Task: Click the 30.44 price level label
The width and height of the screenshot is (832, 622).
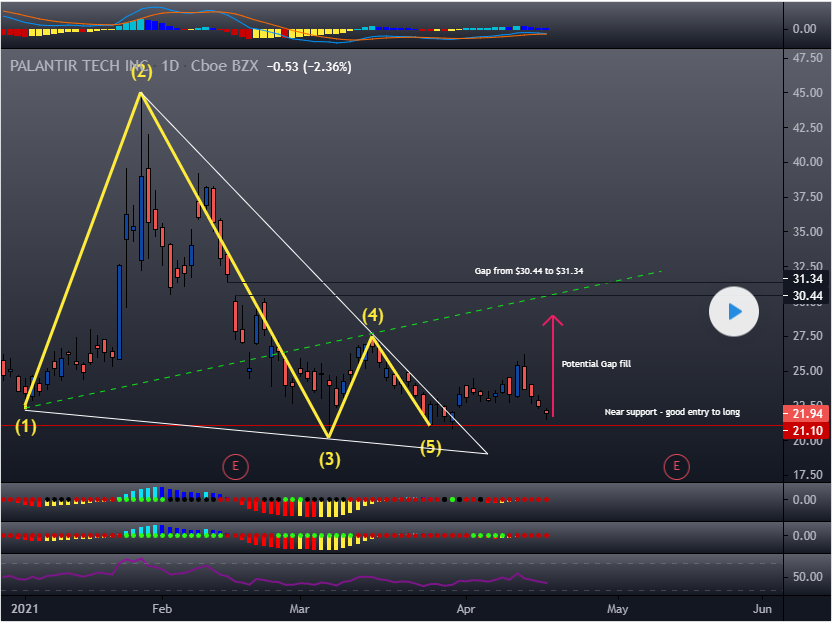Action: pos(806,296)
